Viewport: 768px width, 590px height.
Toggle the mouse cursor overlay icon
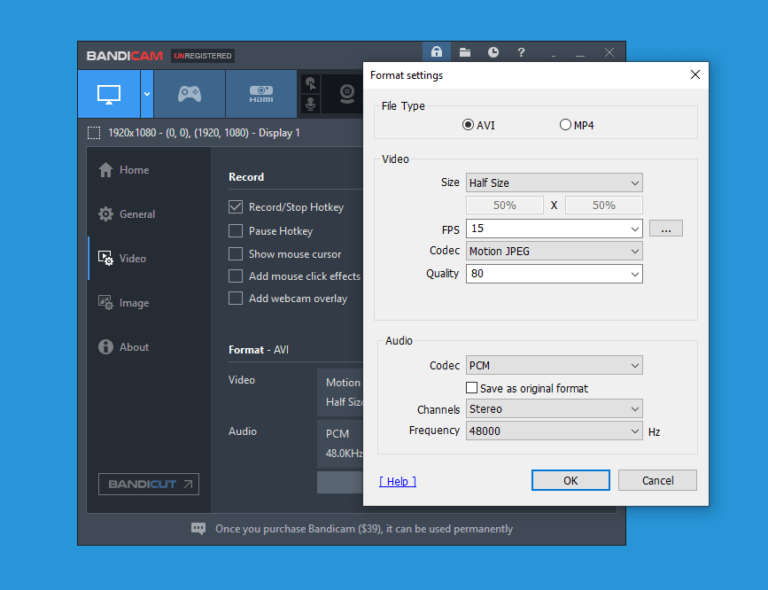pos(311,84)
